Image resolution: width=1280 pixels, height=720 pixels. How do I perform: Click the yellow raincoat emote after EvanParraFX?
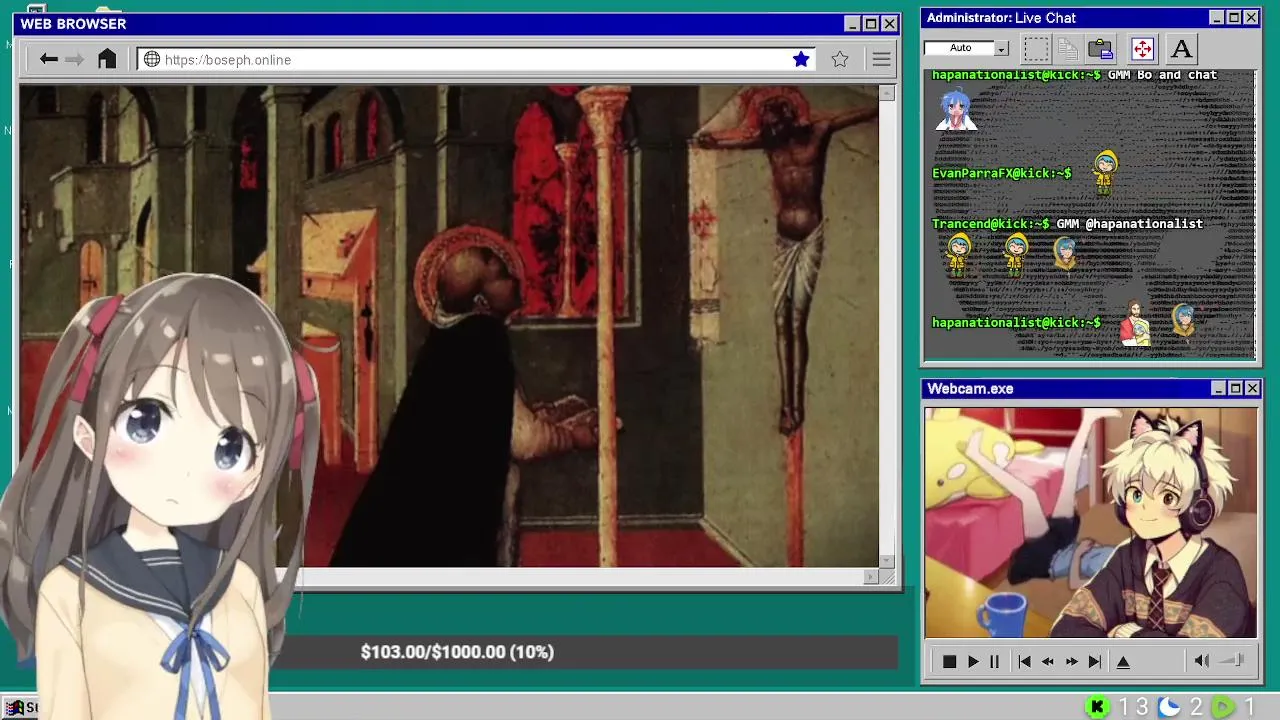coord(1105,172)
